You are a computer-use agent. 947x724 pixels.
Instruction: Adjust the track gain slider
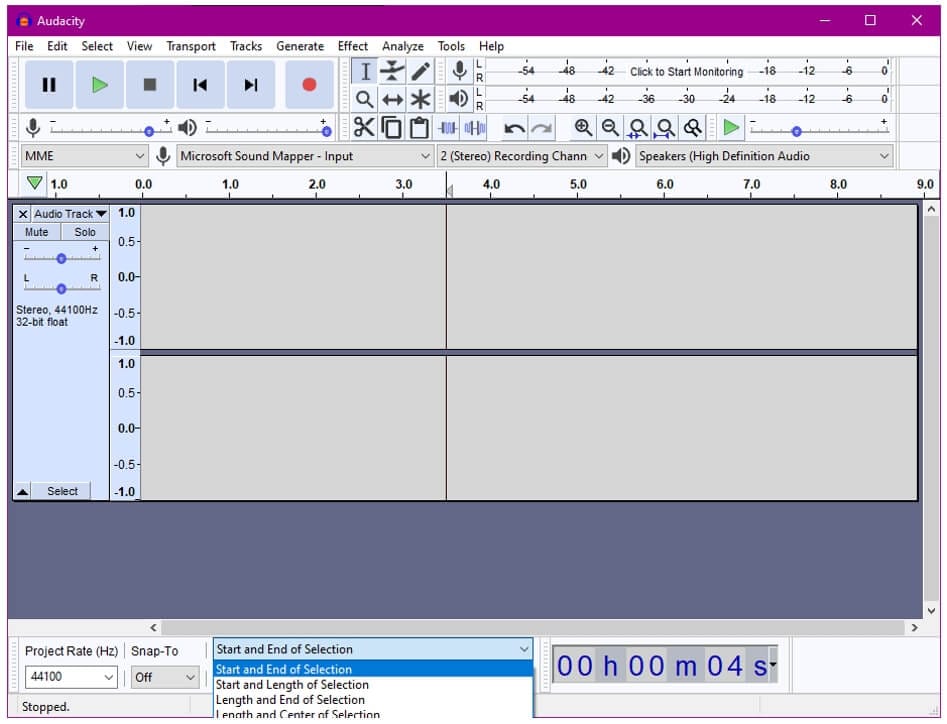point(62,257)
